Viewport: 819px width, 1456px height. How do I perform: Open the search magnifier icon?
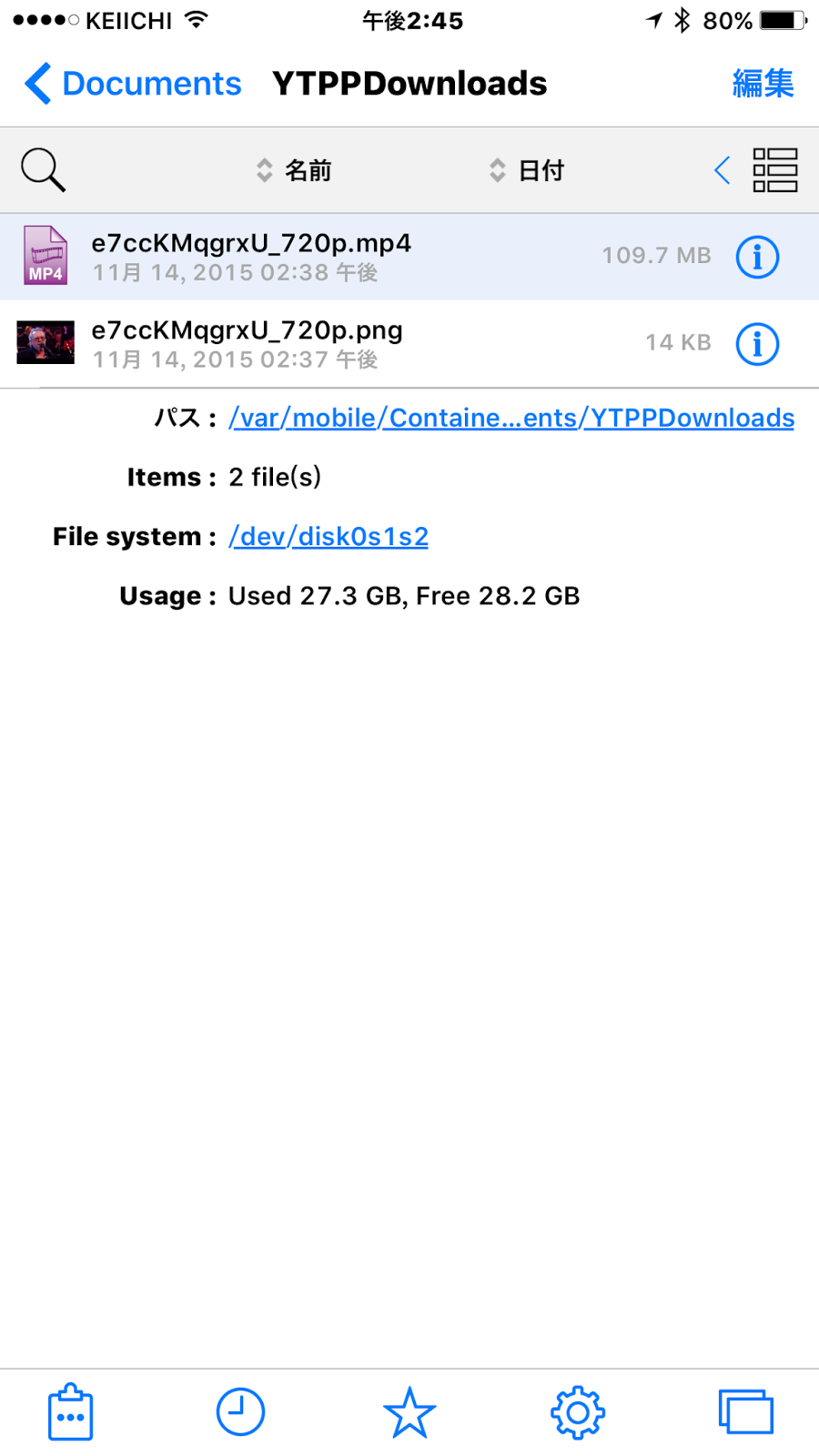pos(43,170)
